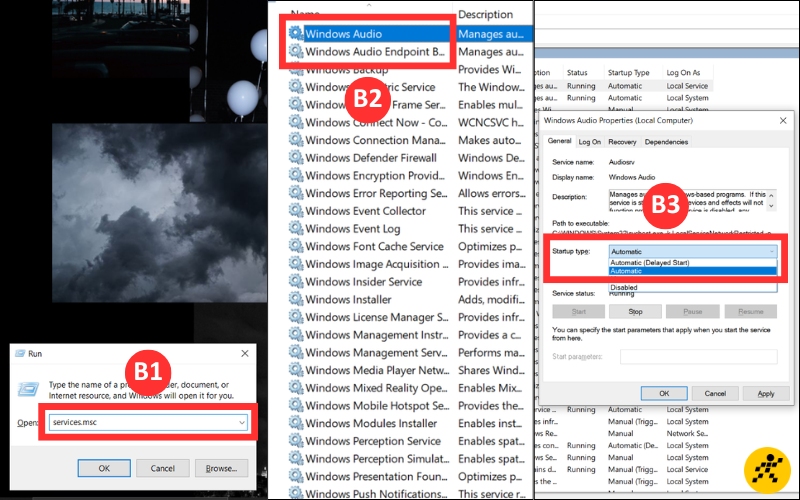Switch to the Log On tab
Viewport: 800px width, 500px height.
point(590,142)
